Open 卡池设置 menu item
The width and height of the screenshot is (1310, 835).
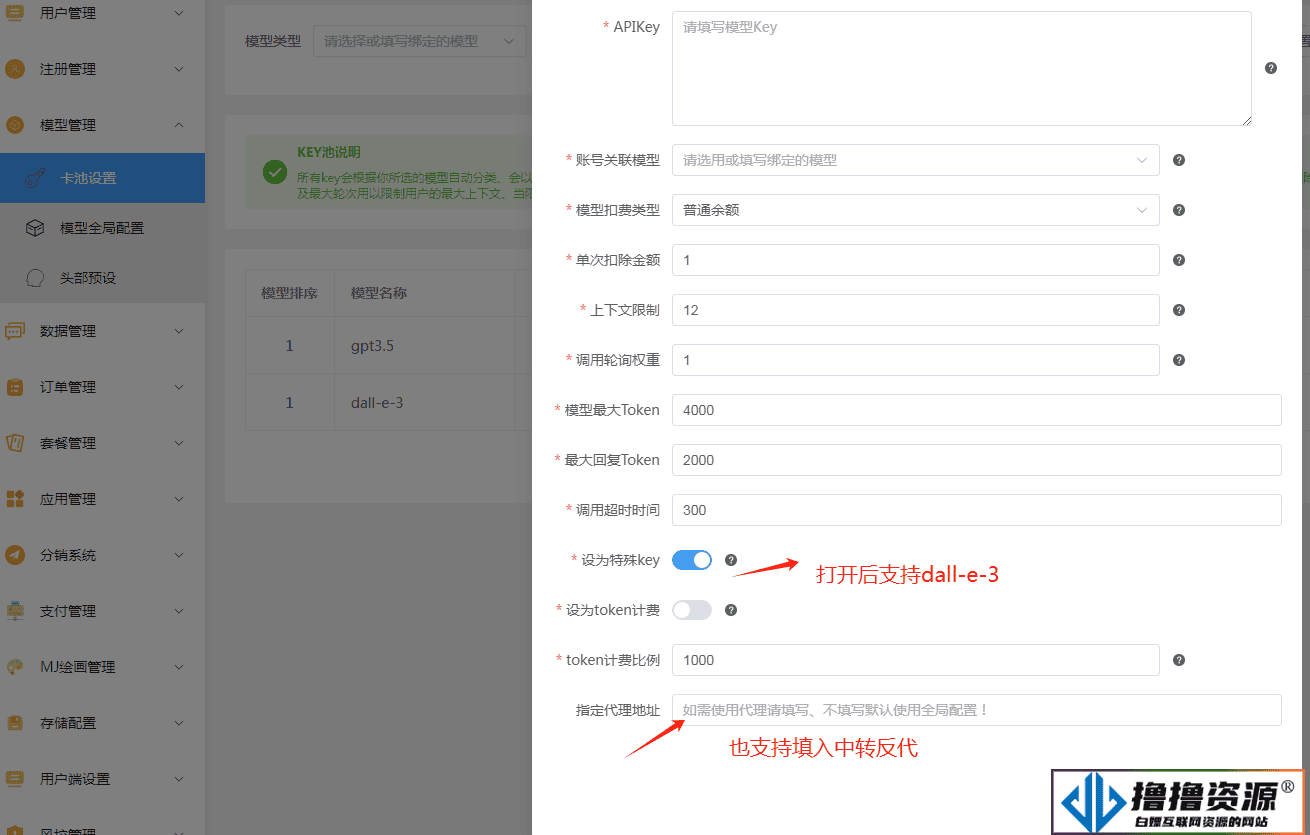[102, 178]
